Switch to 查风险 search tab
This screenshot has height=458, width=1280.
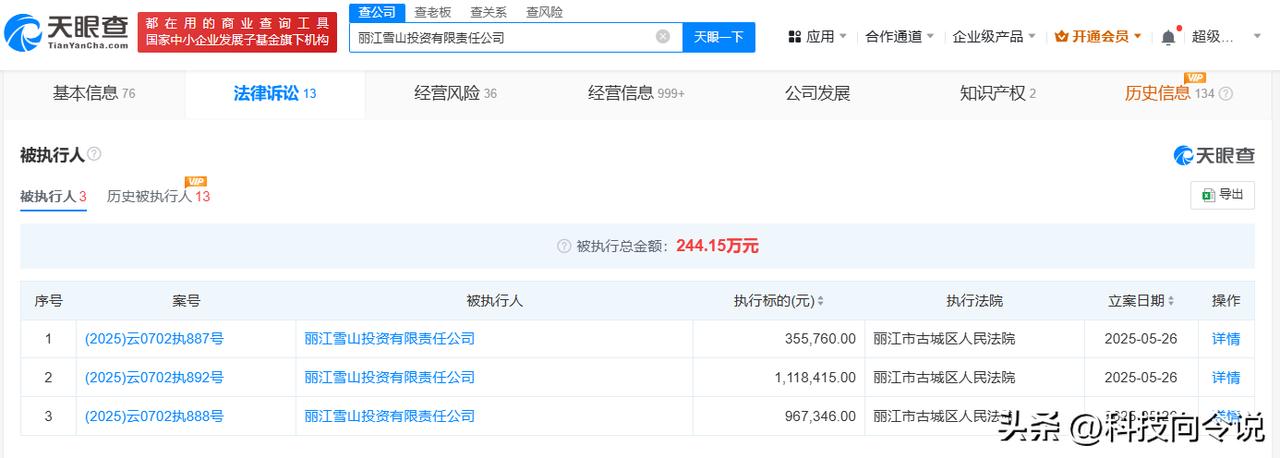coord(543,12)
